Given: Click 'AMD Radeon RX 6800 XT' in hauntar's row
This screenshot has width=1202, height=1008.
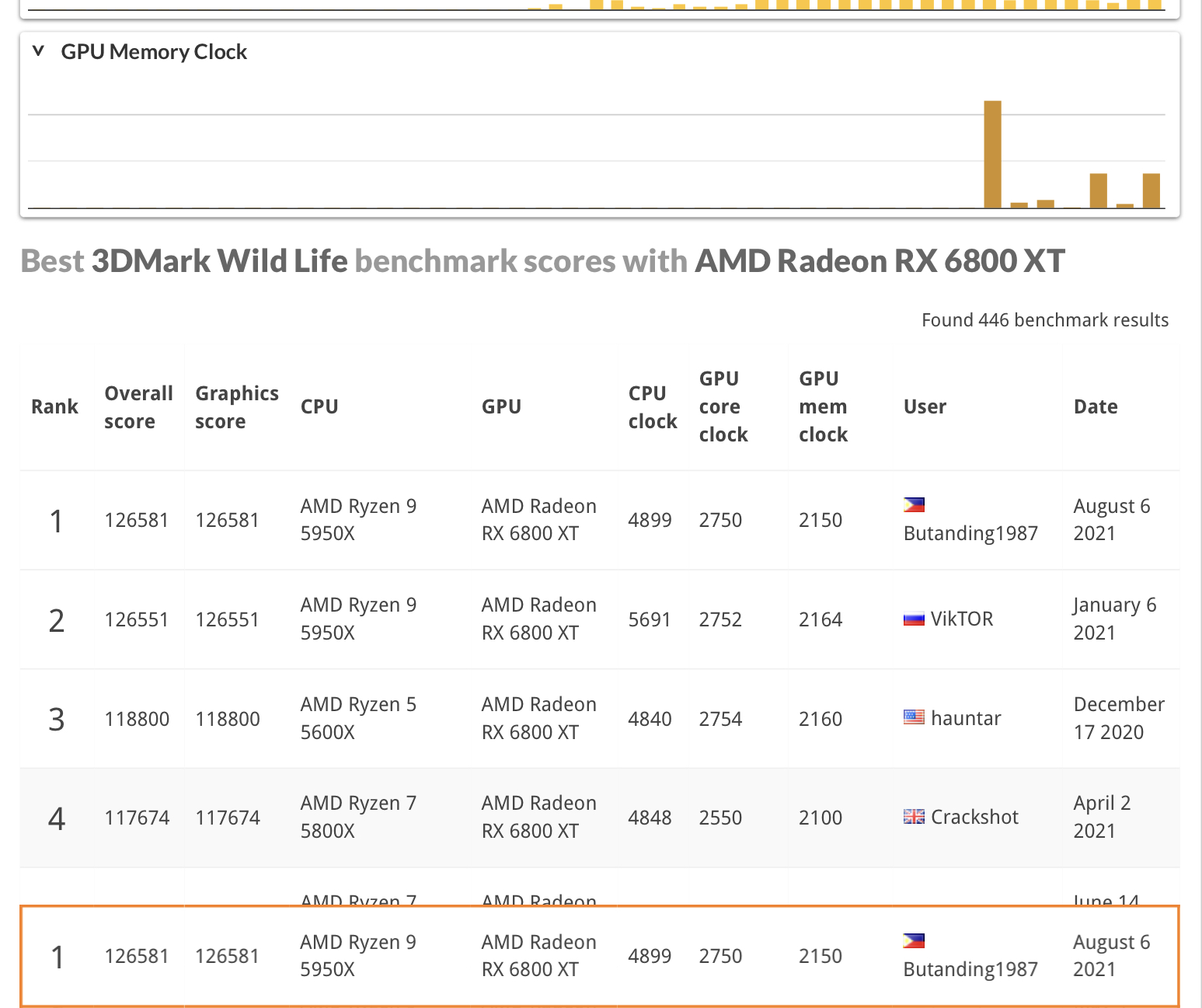Looking at the screenshot, I should [539, 718].
